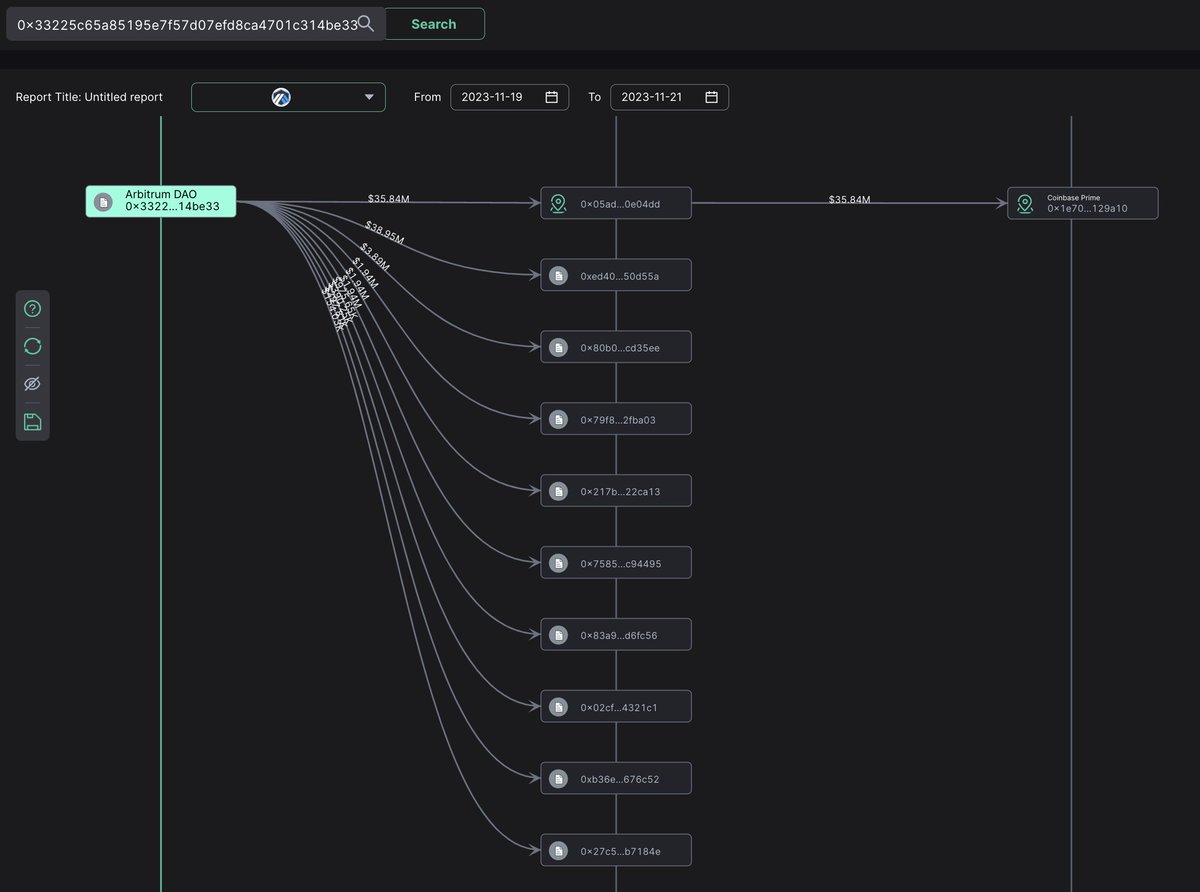Open the To date calendar icon
Image resolution: width=1200 pixels, height=892 pixels.
click(x=711, y=97)
